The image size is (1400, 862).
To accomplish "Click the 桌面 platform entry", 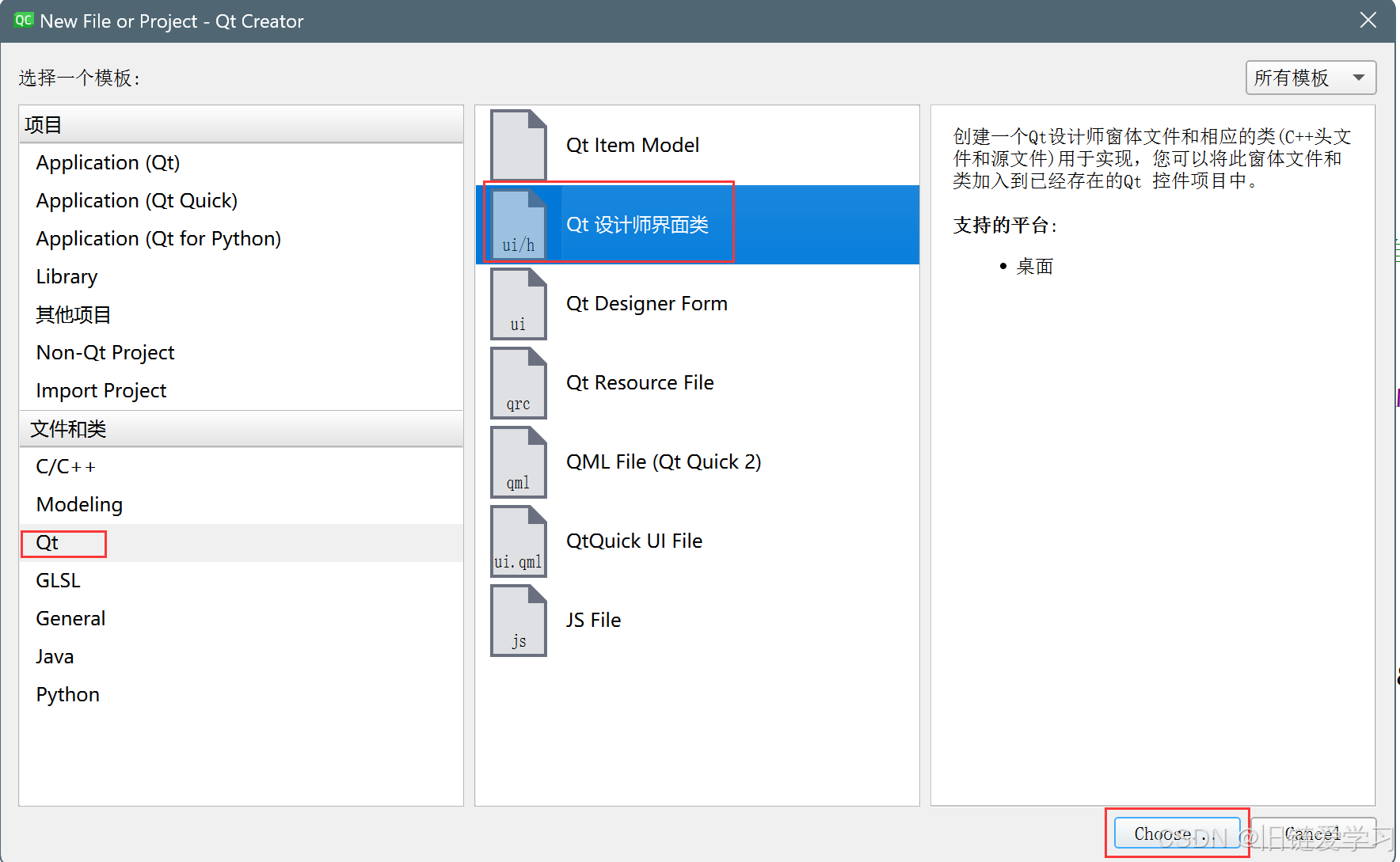I will tap(1035, 267).
